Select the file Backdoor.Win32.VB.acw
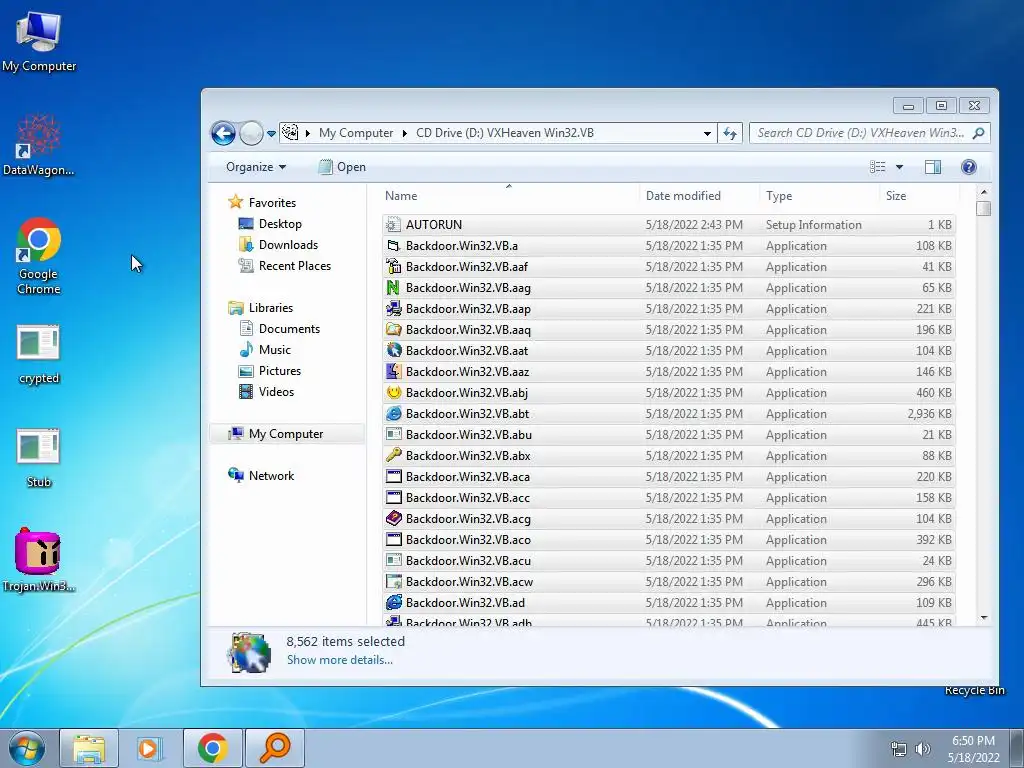Viewport: 1024px width, 768px height. pos(669,581)
